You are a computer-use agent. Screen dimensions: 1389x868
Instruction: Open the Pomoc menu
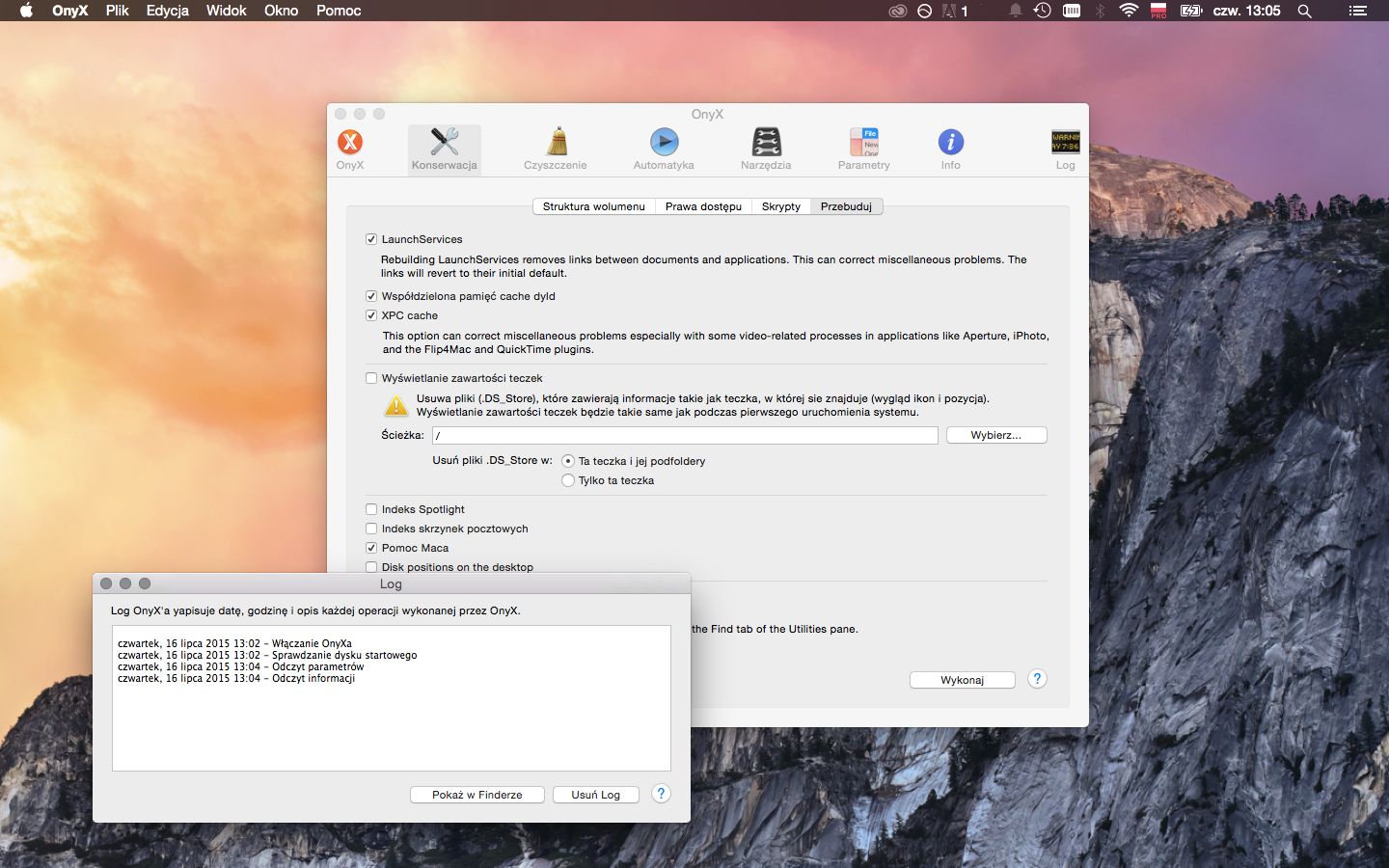click(339, 11)
